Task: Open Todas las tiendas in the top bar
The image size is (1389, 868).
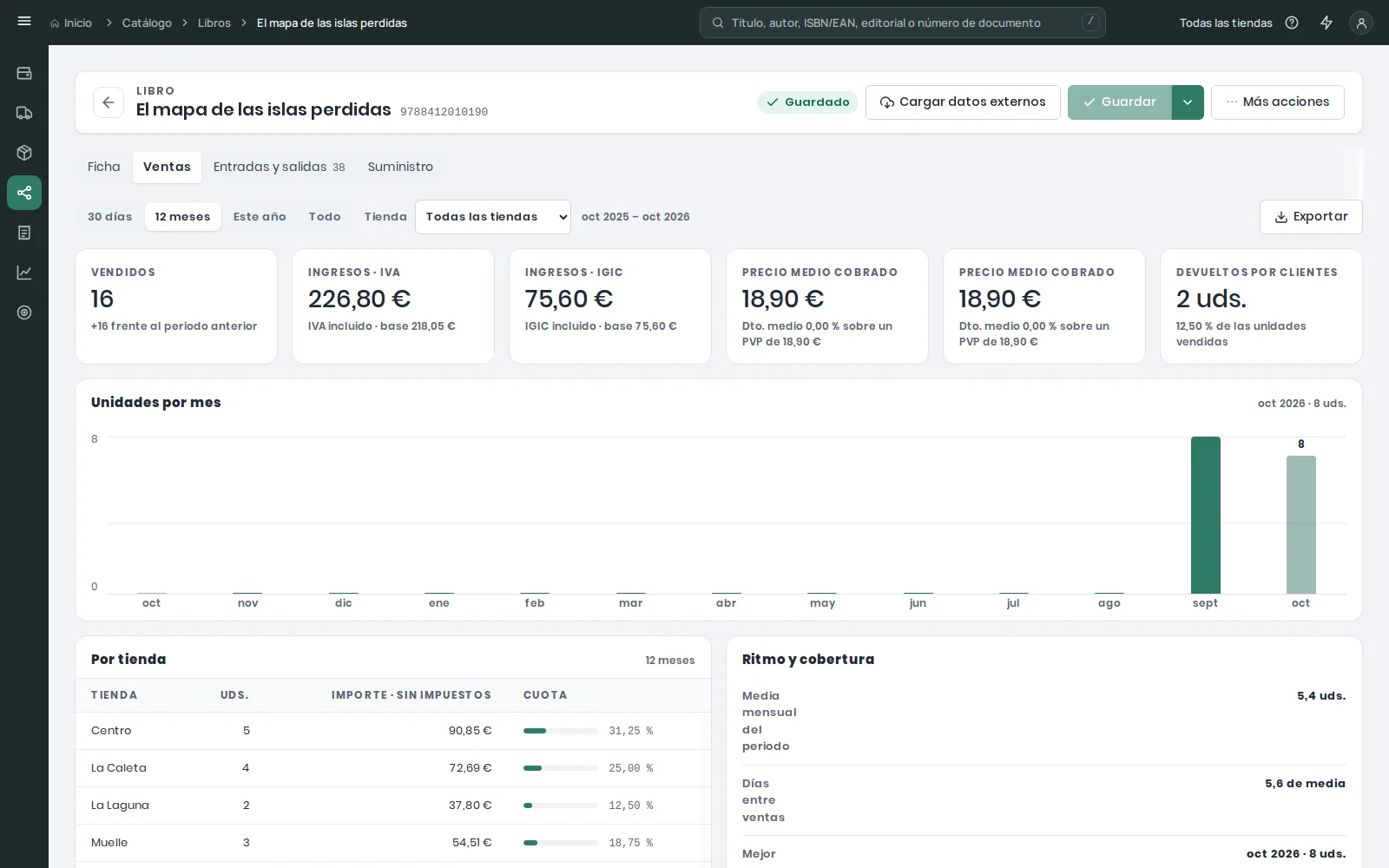Action: pyautogui.click(x=1226, y=23)
